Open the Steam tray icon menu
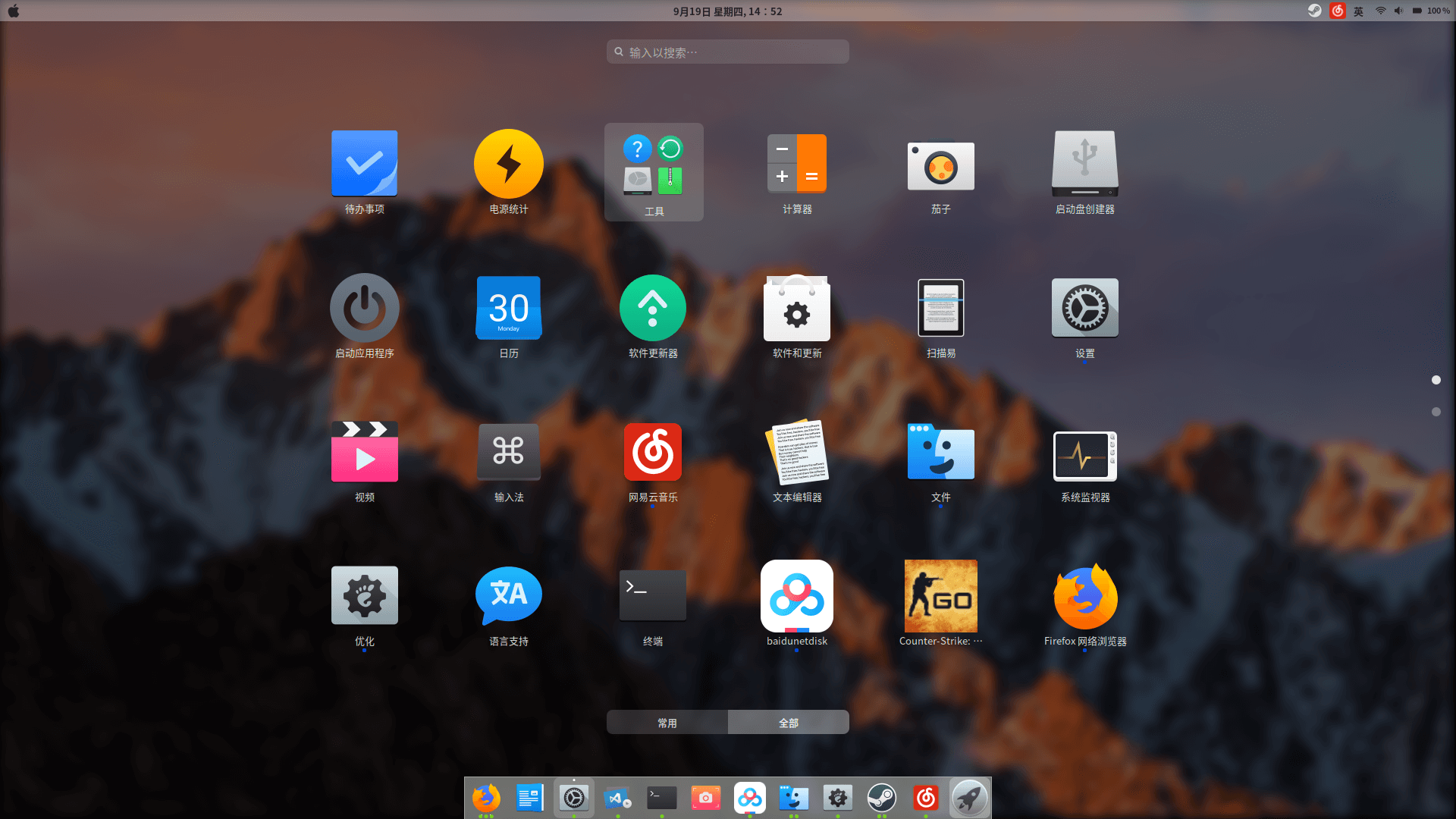The width and height of the screenshot is (1456, 819). click(1313, 11)
